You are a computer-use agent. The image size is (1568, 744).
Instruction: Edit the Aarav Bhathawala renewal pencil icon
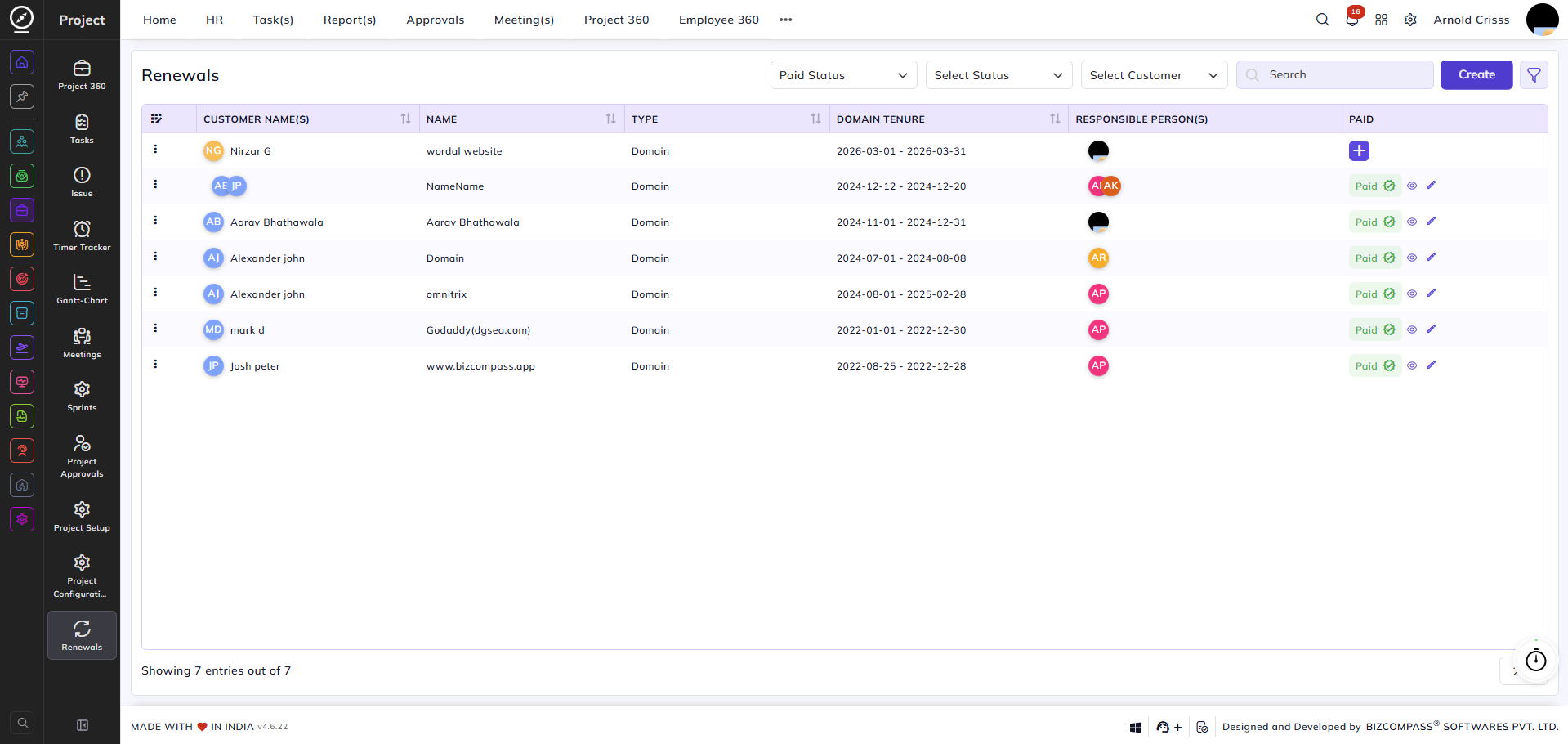1431,222
